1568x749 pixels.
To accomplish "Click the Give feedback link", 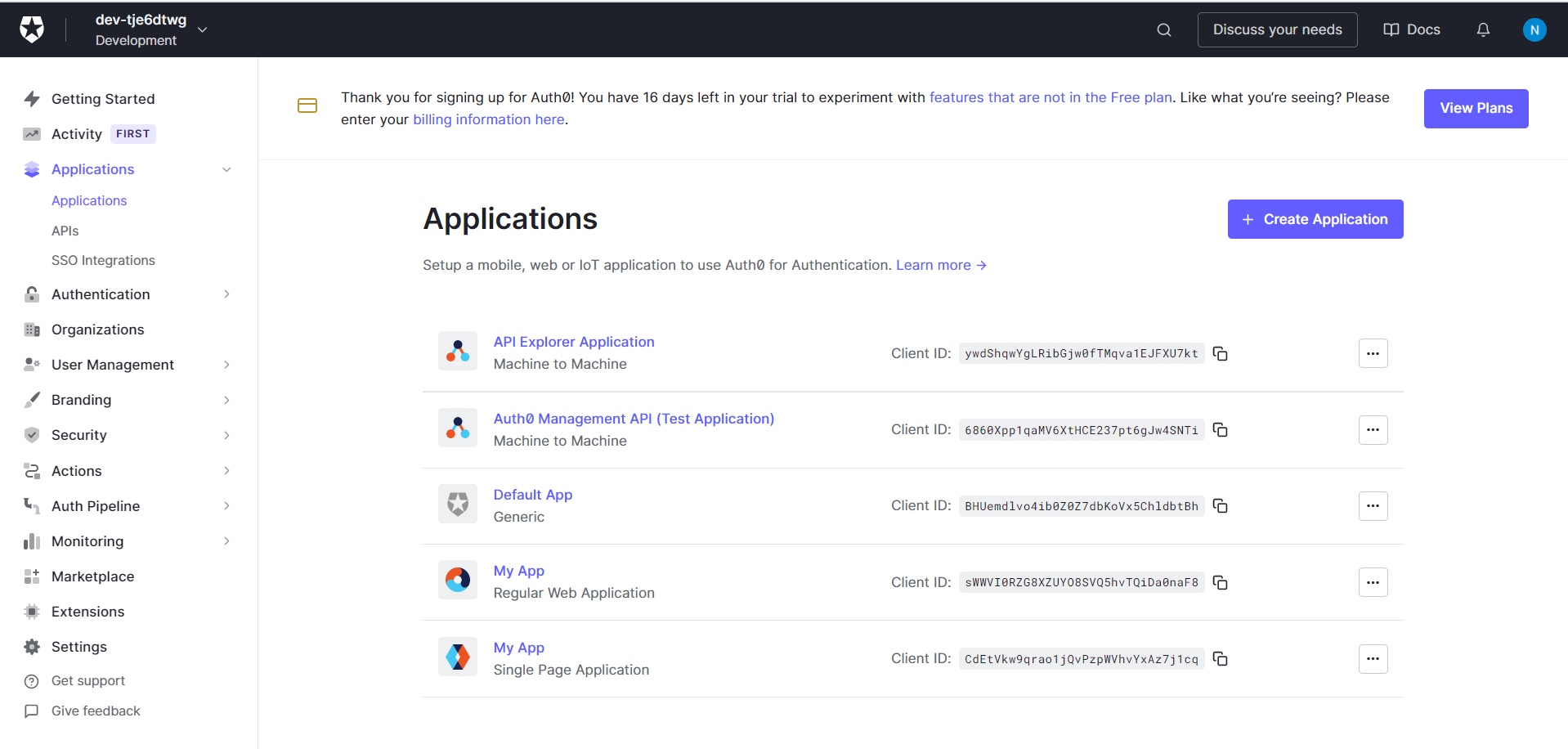I will click(96, 711).
